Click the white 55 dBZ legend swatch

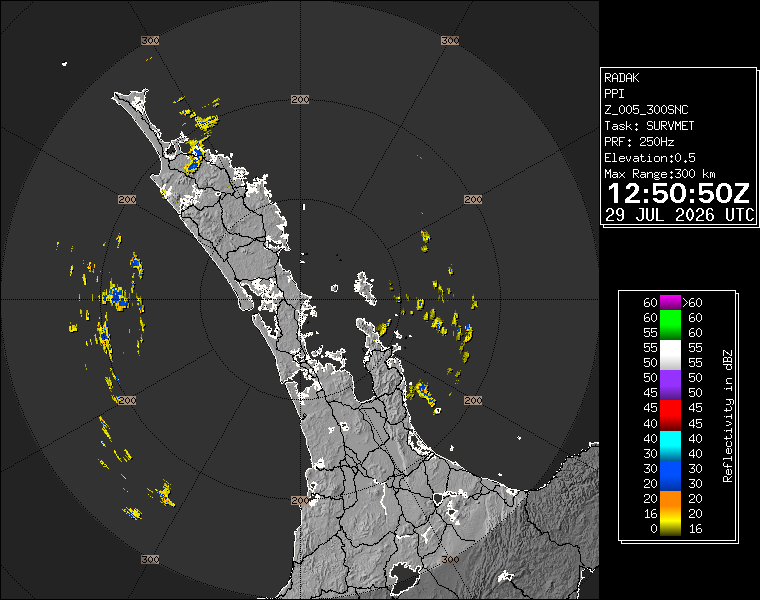[670, 355]
